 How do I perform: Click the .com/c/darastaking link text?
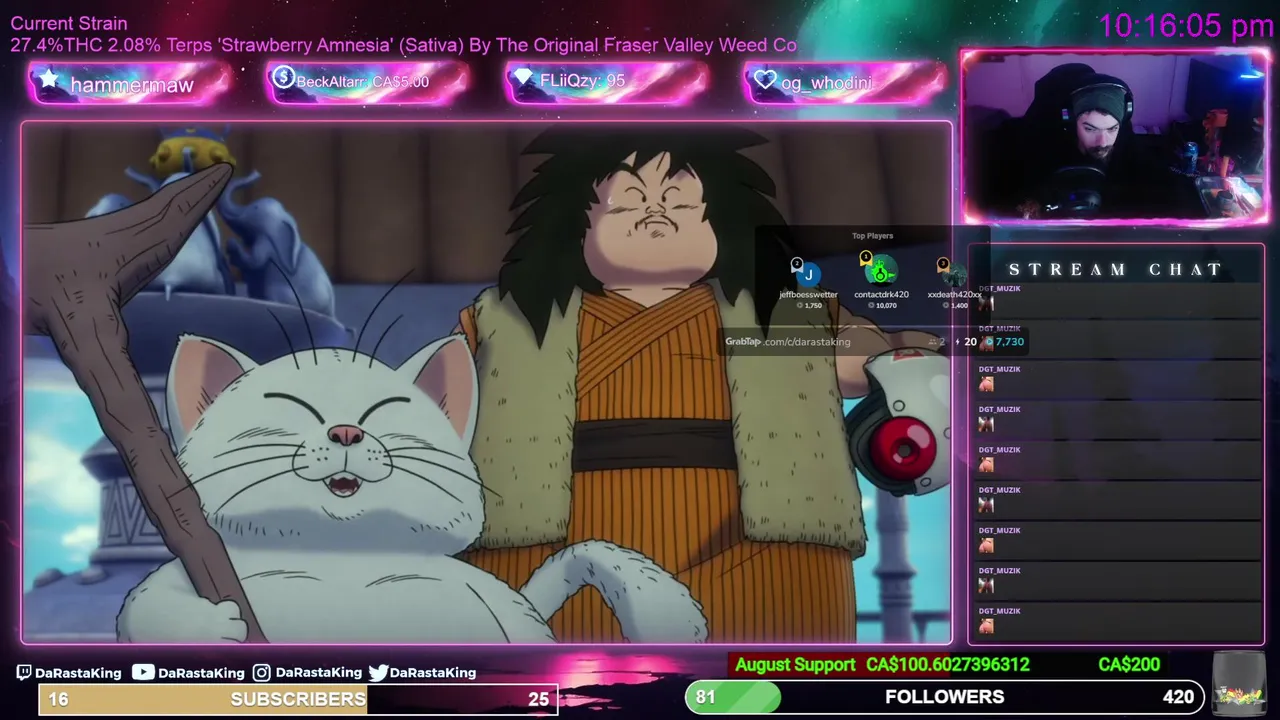tap(806, 342)
